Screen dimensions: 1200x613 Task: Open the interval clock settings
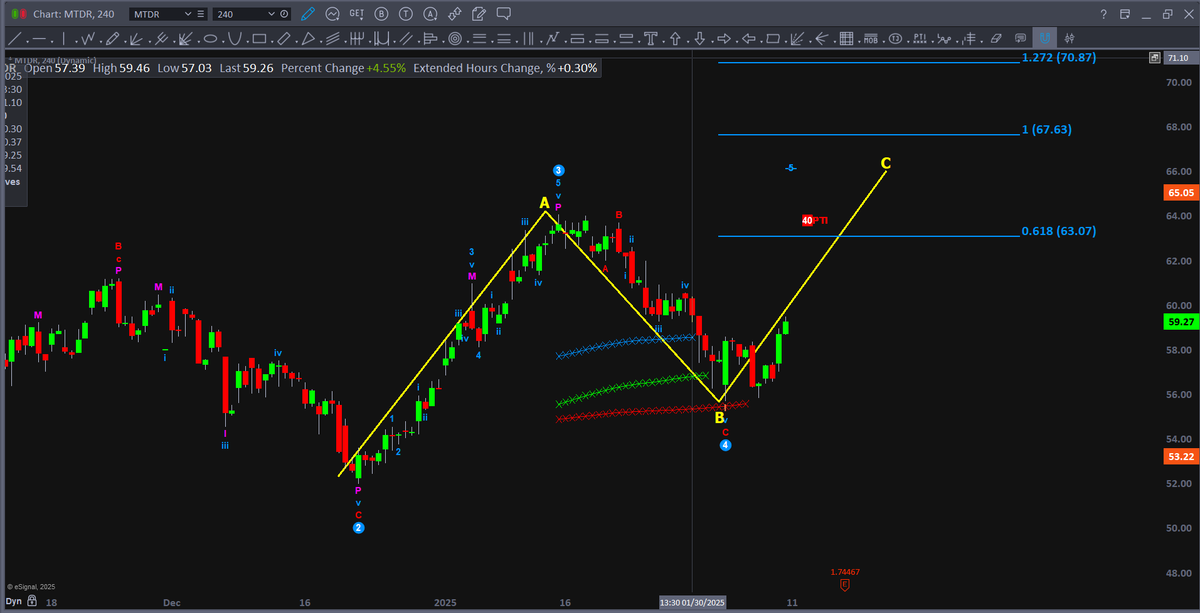(285, 15)
